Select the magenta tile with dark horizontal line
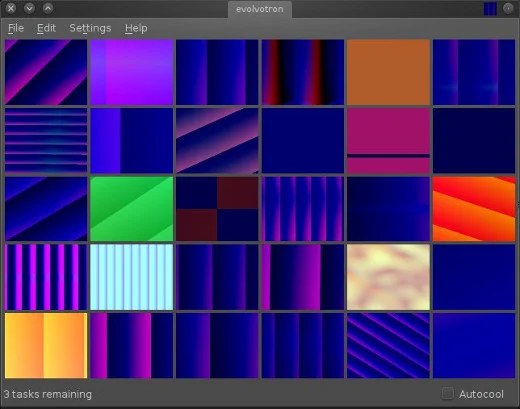This screenshot has height=409, width=520. click(388, 141)
